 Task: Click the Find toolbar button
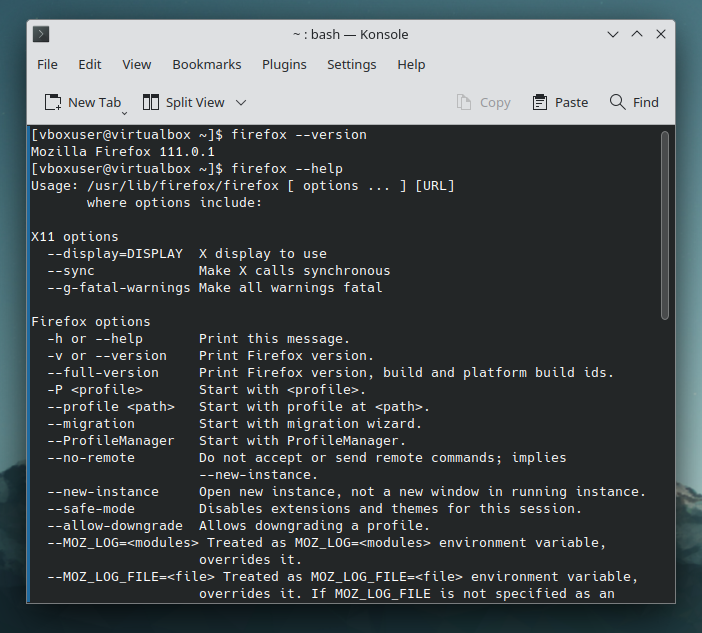point(634,103)
